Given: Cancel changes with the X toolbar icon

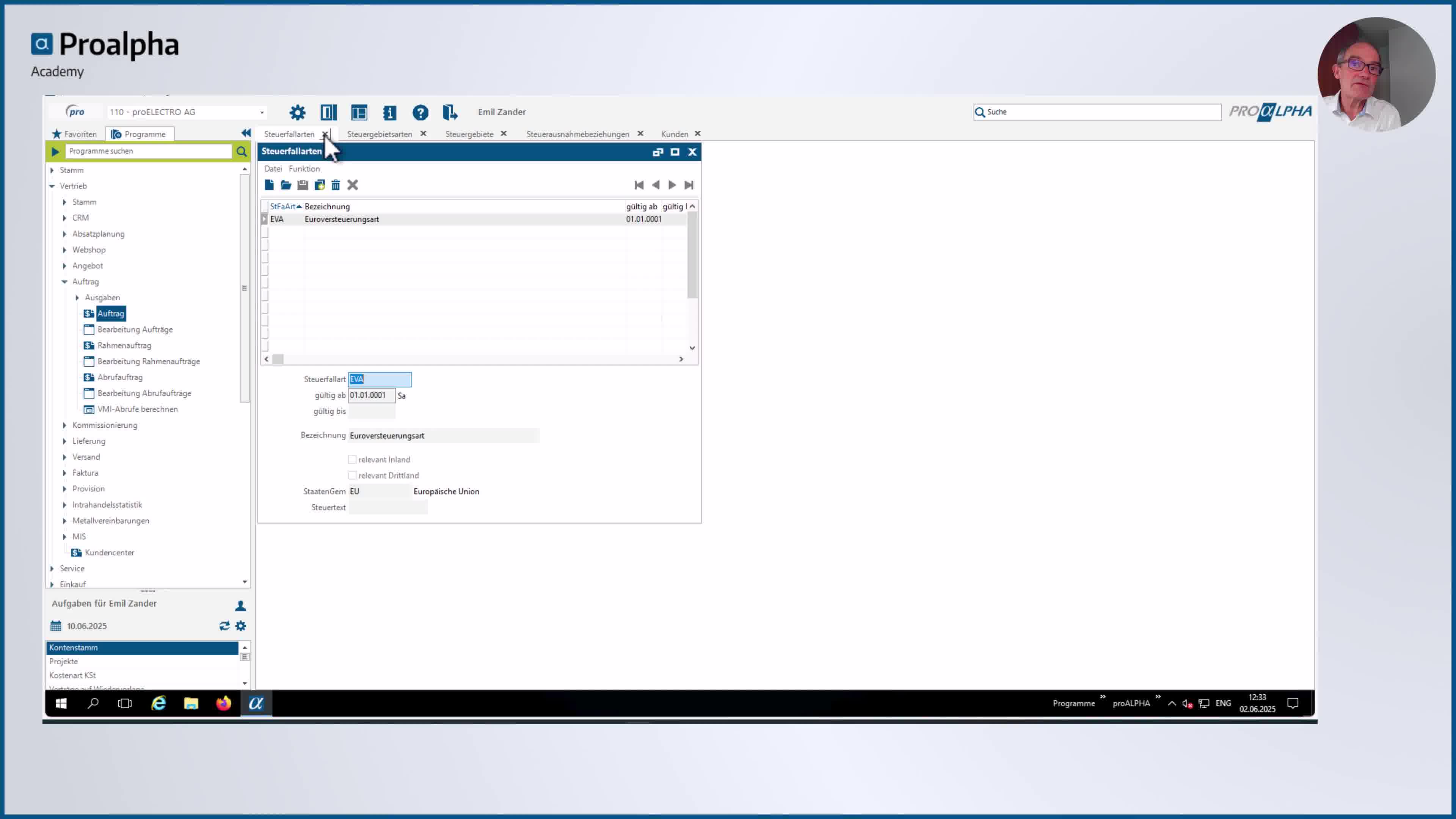Looking at the screenshot, I should tap(353, 185).
